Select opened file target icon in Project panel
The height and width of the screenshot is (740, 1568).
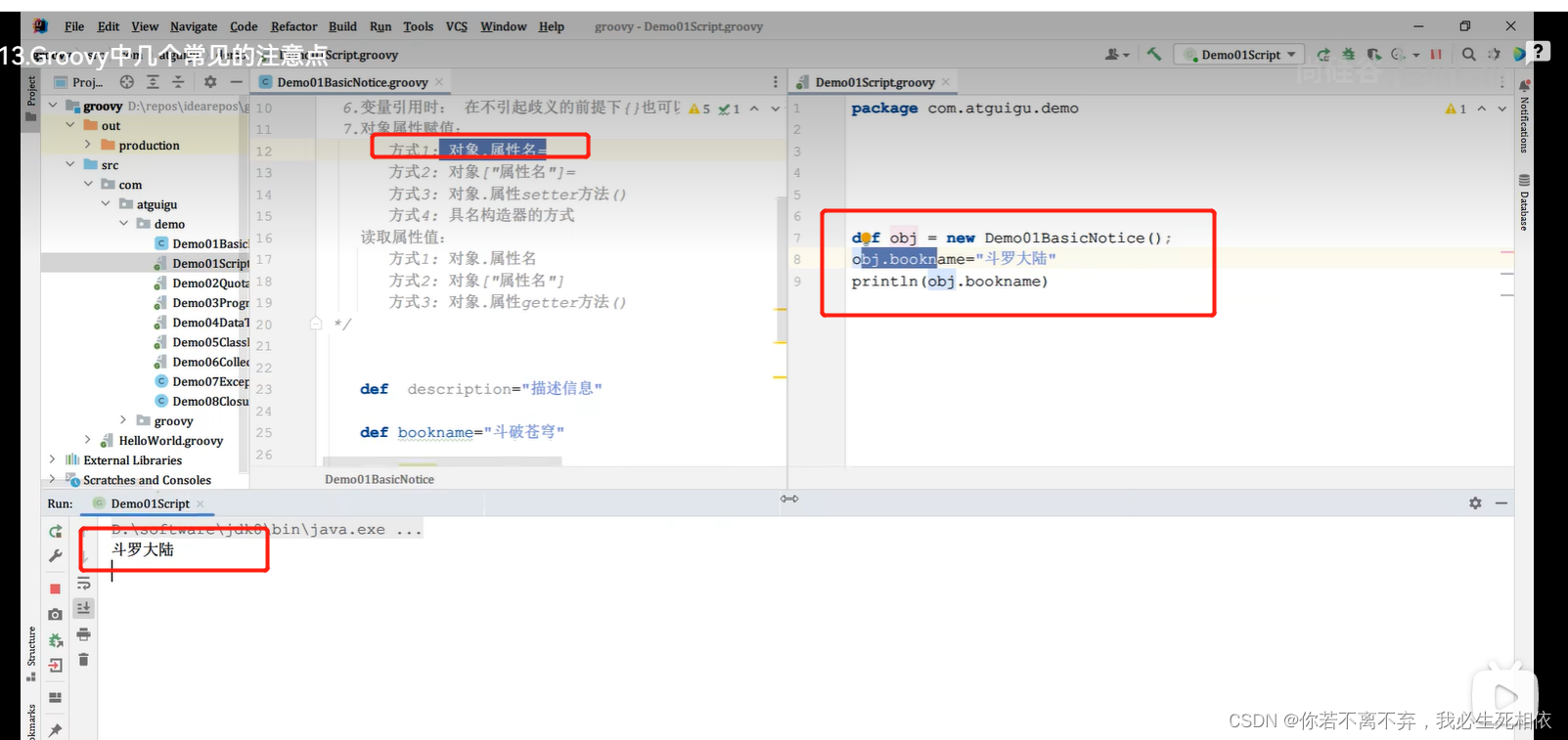(127, 82)
